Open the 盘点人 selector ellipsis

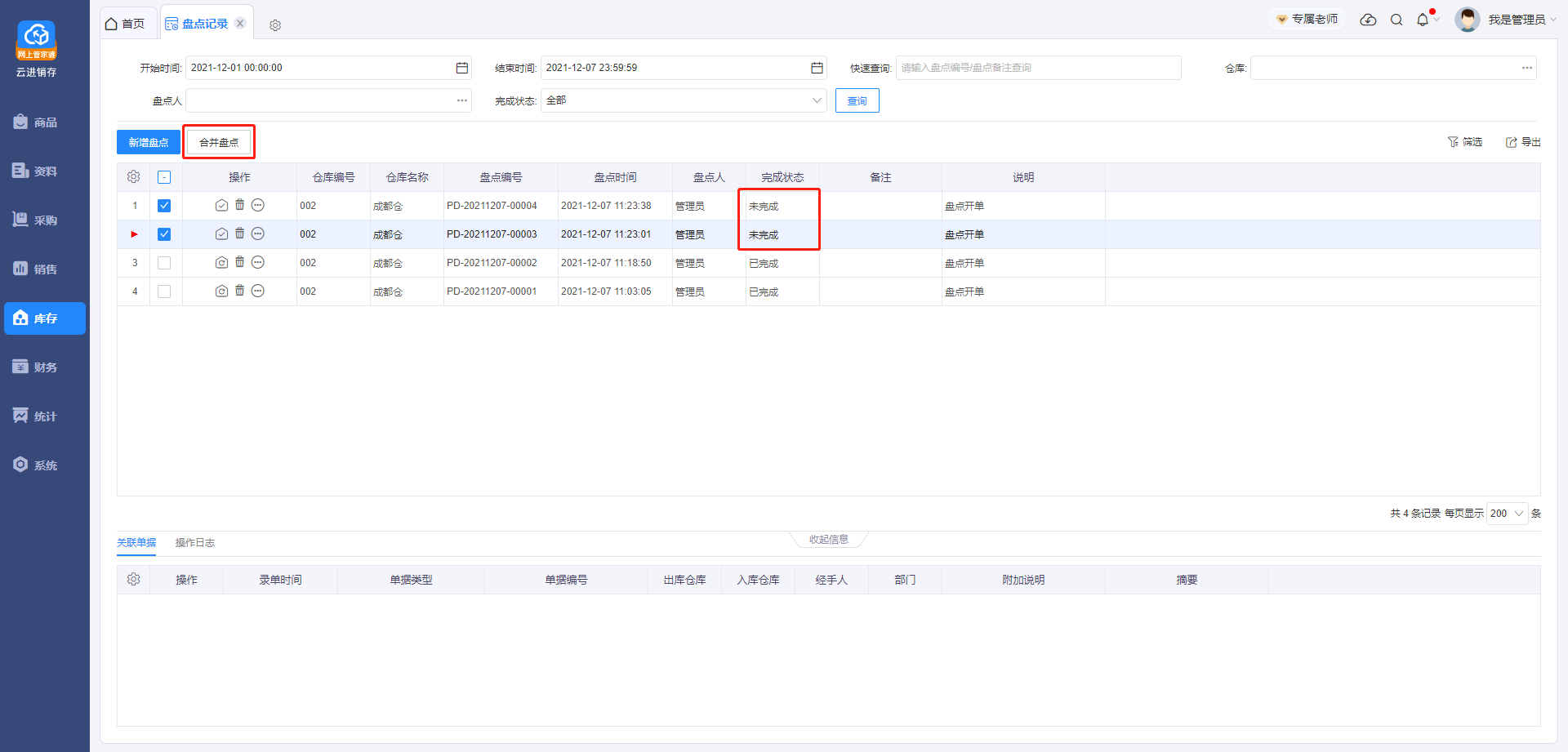[x=462, y=100]
